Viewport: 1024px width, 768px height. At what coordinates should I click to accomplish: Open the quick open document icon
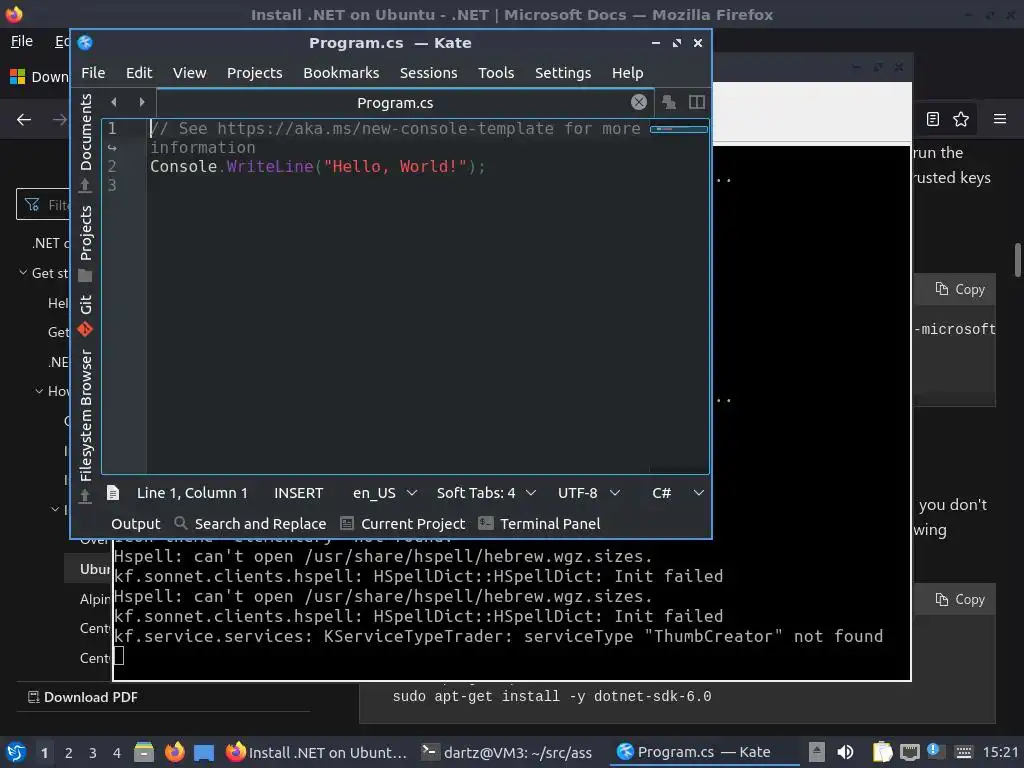coord(669,102)
